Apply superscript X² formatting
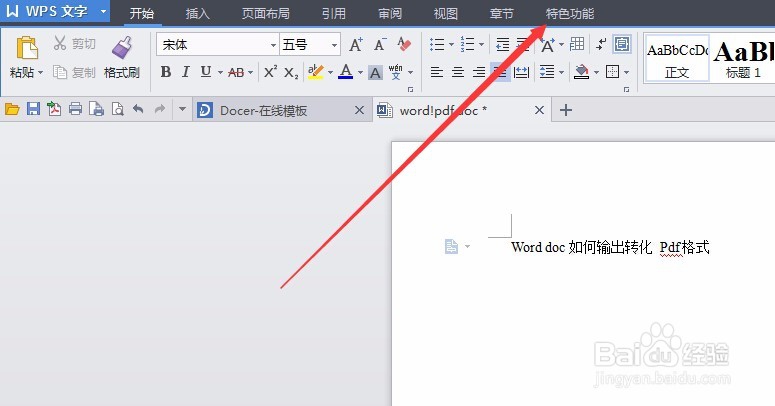 point(270,72)
